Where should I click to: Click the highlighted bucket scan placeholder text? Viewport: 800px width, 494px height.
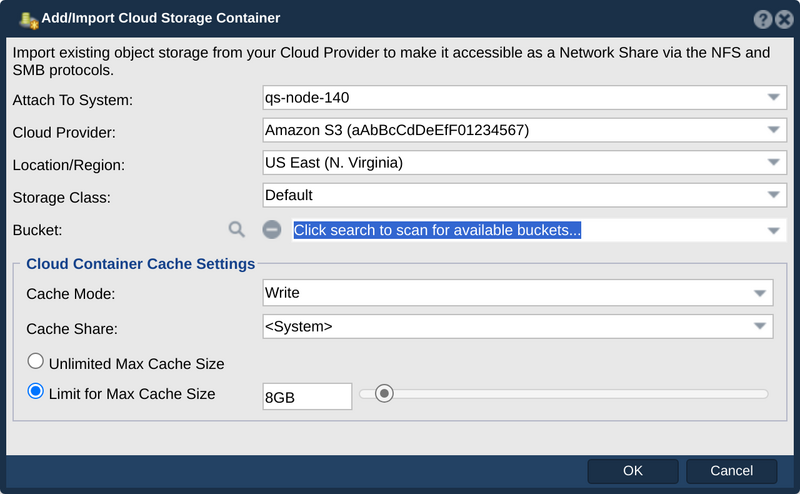(437, 230)
